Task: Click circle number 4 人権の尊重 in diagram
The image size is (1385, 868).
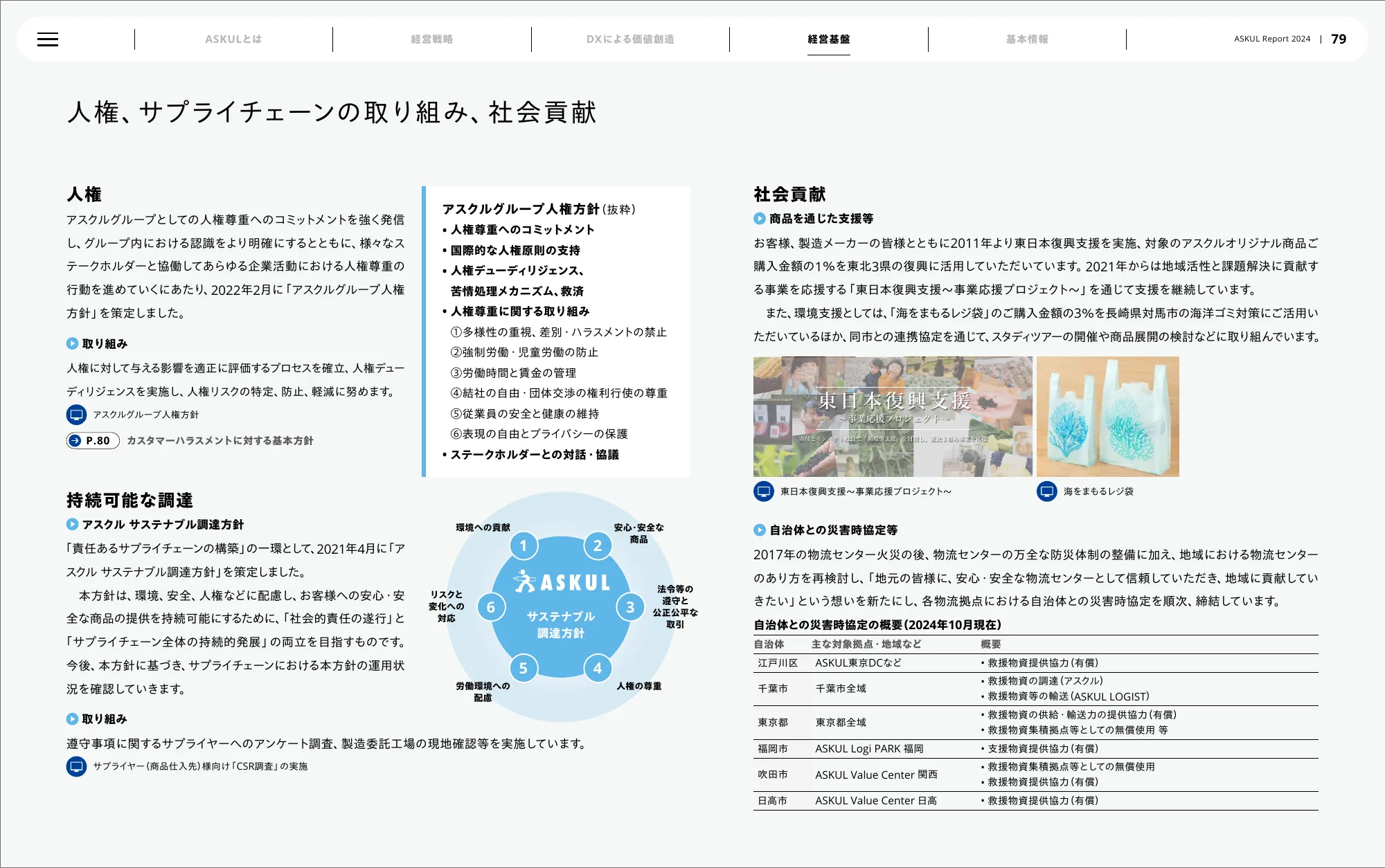Action: pyautogui.click(x=597, y=668)
